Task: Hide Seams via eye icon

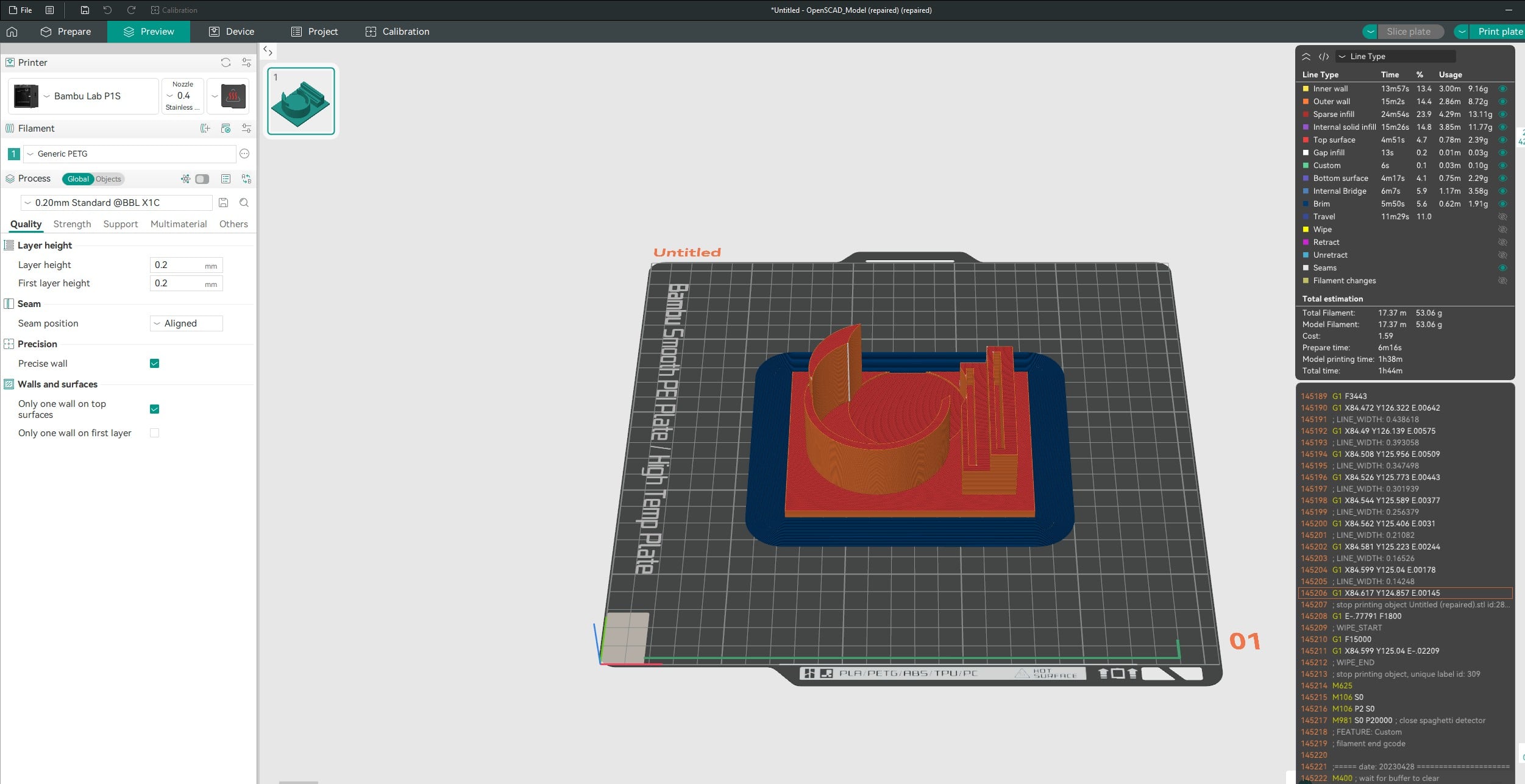Action: click(1502, 268)
